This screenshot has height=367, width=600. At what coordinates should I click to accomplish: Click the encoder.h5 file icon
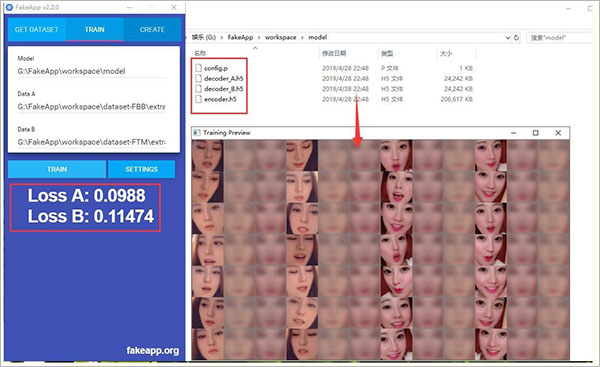pyautogui.click(x=198, y=99)
